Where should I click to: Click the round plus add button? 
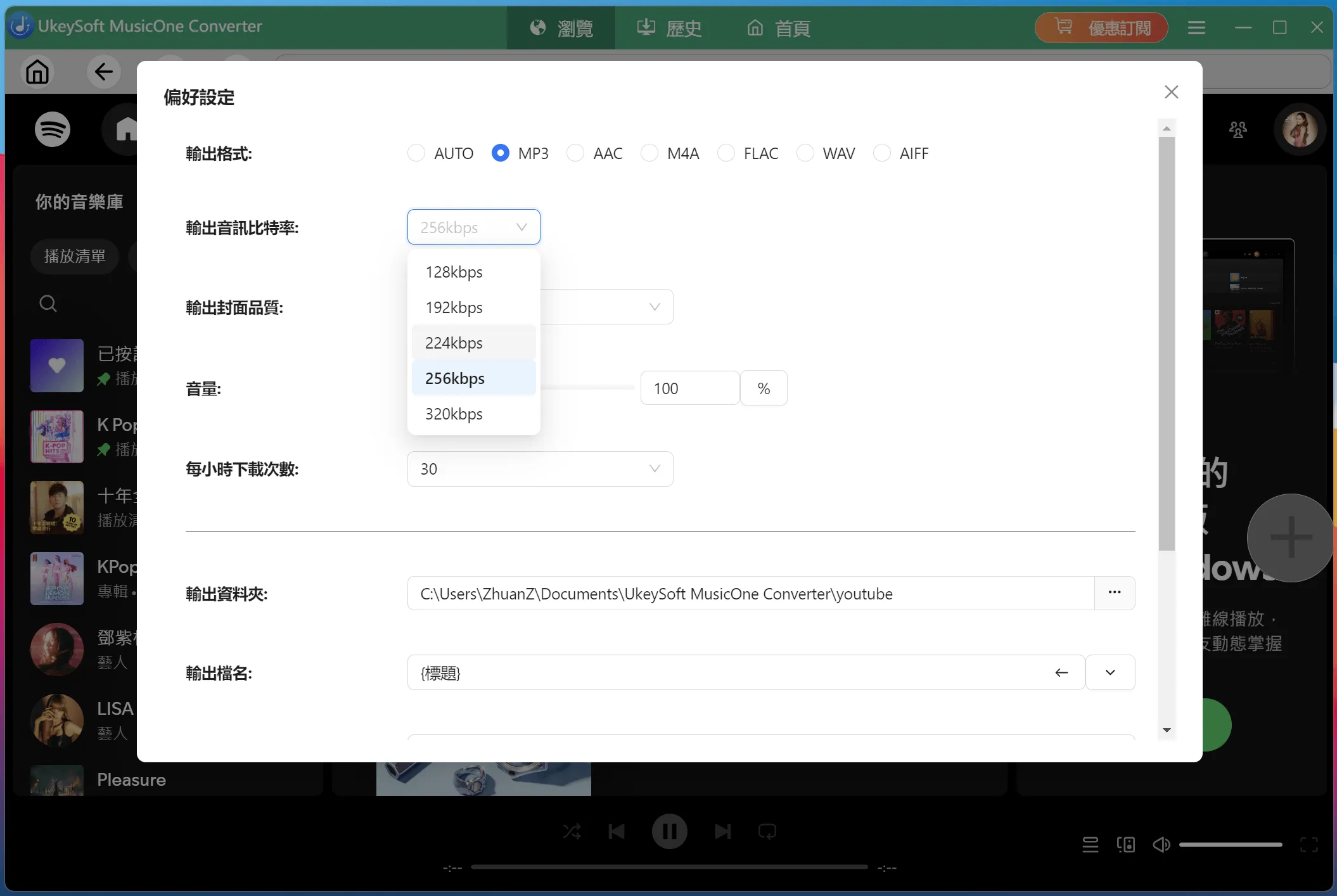point(1291,537)
